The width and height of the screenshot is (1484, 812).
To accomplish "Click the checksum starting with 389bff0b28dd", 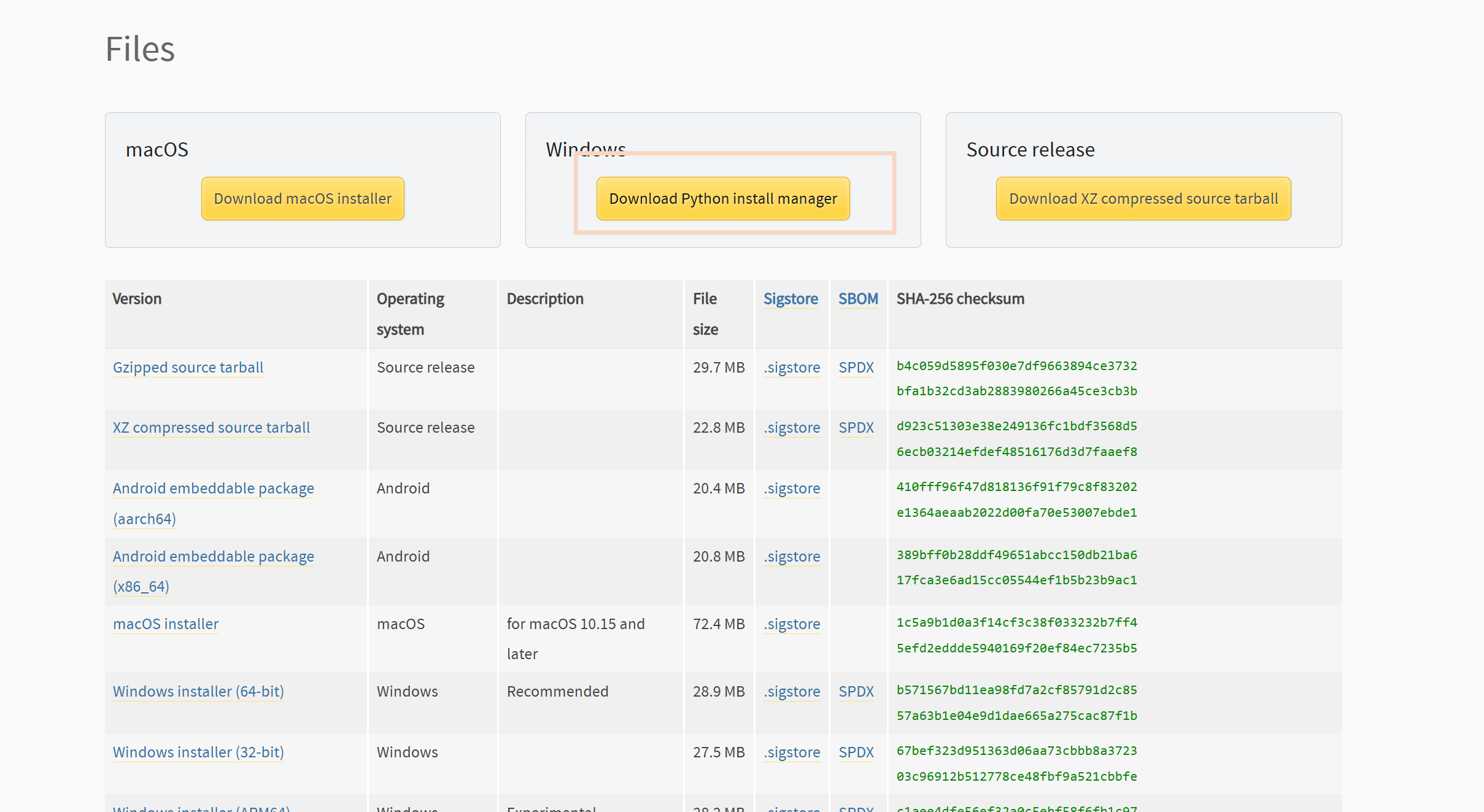I will click(x=1017, y=567).
